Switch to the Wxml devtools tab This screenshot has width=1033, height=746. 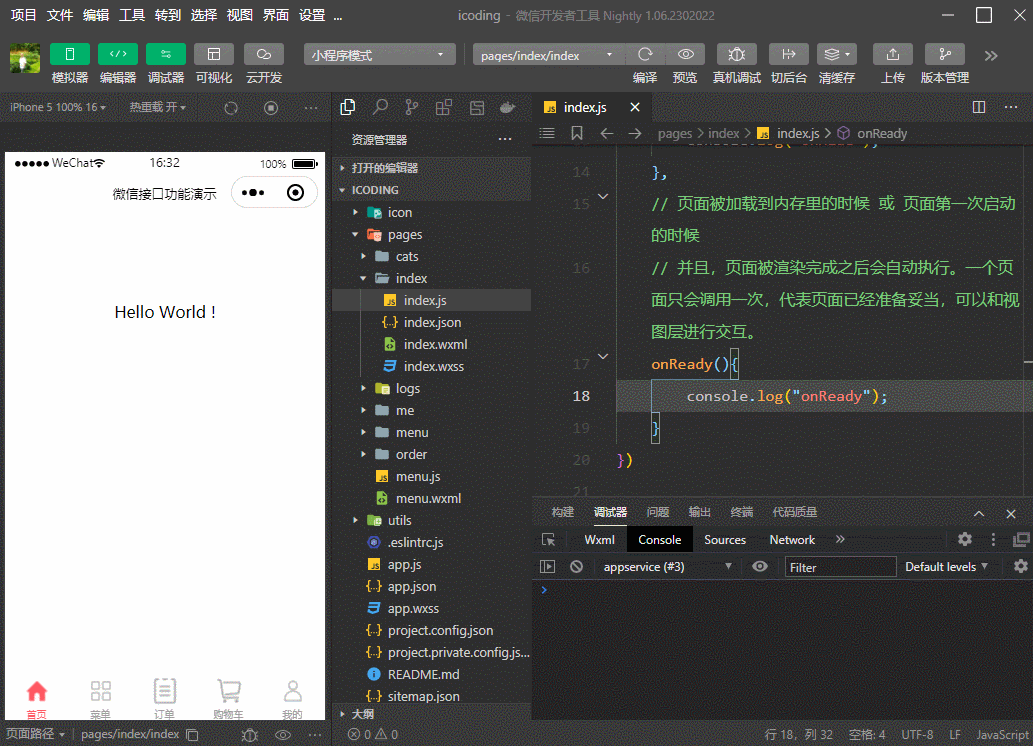tap(600, 540)
